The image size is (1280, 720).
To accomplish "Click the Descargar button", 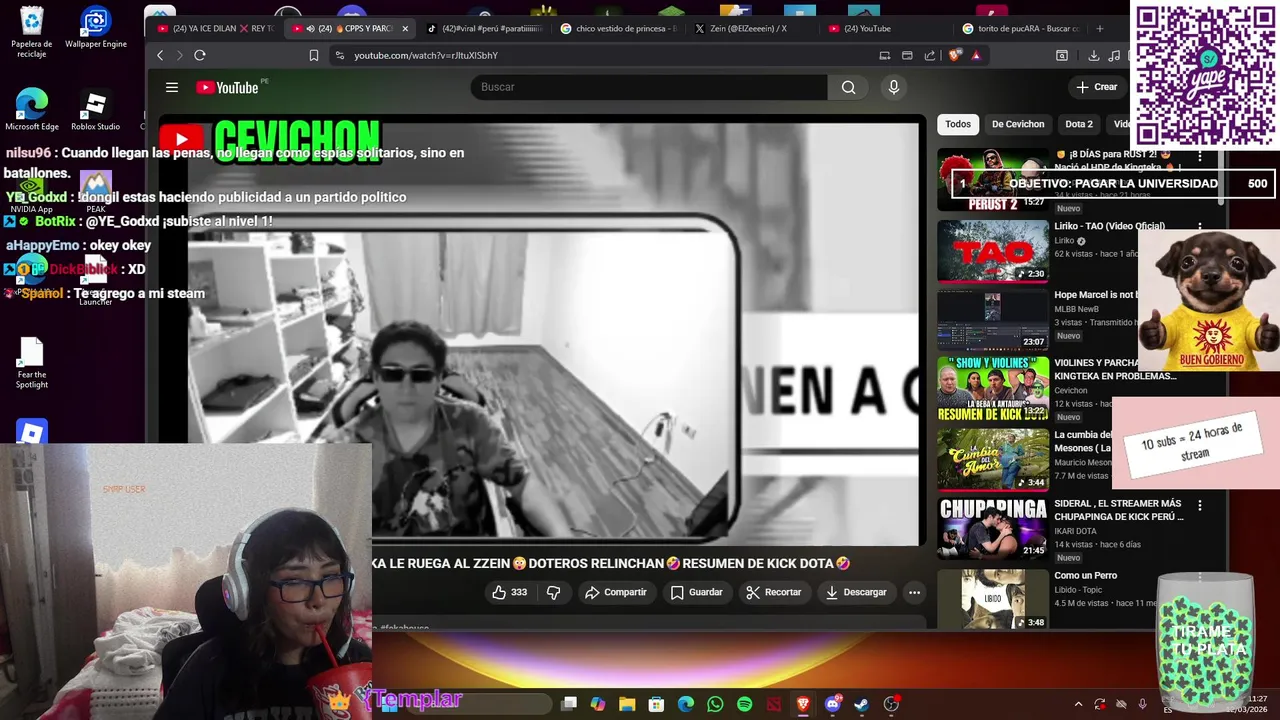I will click(x=856, y=592).
